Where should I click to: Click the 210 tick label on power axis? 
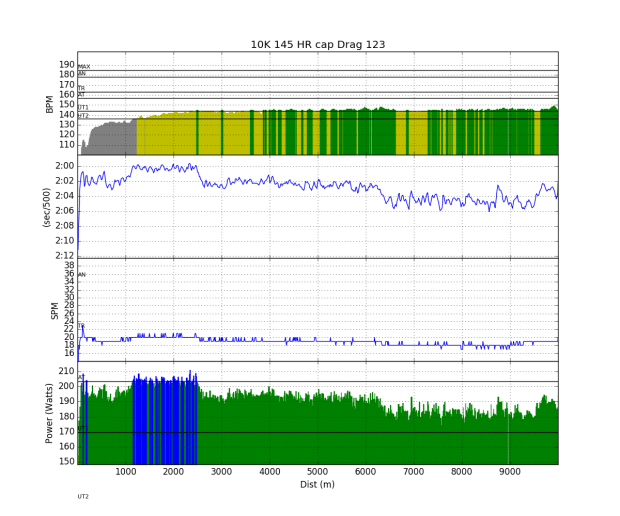(66, 371)
